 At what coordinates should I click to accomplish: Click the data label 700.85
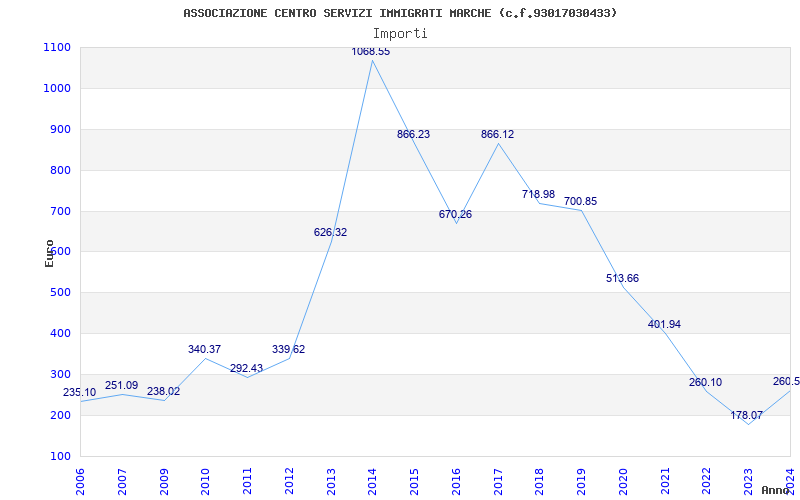click(580, 202)
